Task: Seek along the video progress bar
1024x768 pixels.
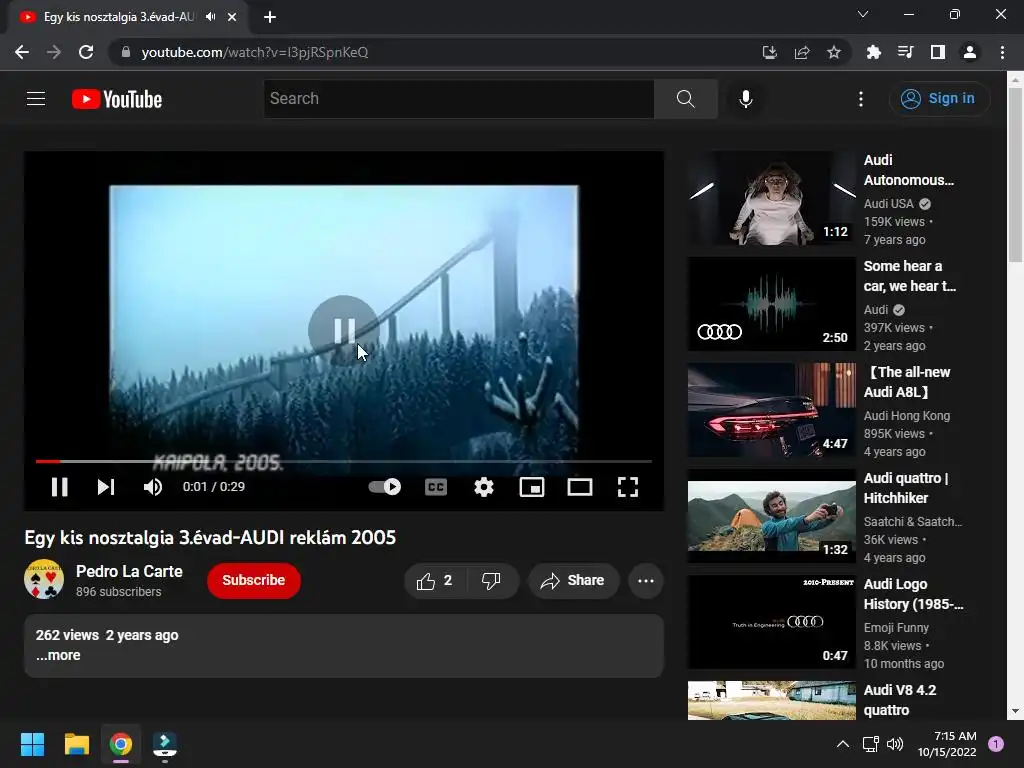Action: [x=344, y=461]
